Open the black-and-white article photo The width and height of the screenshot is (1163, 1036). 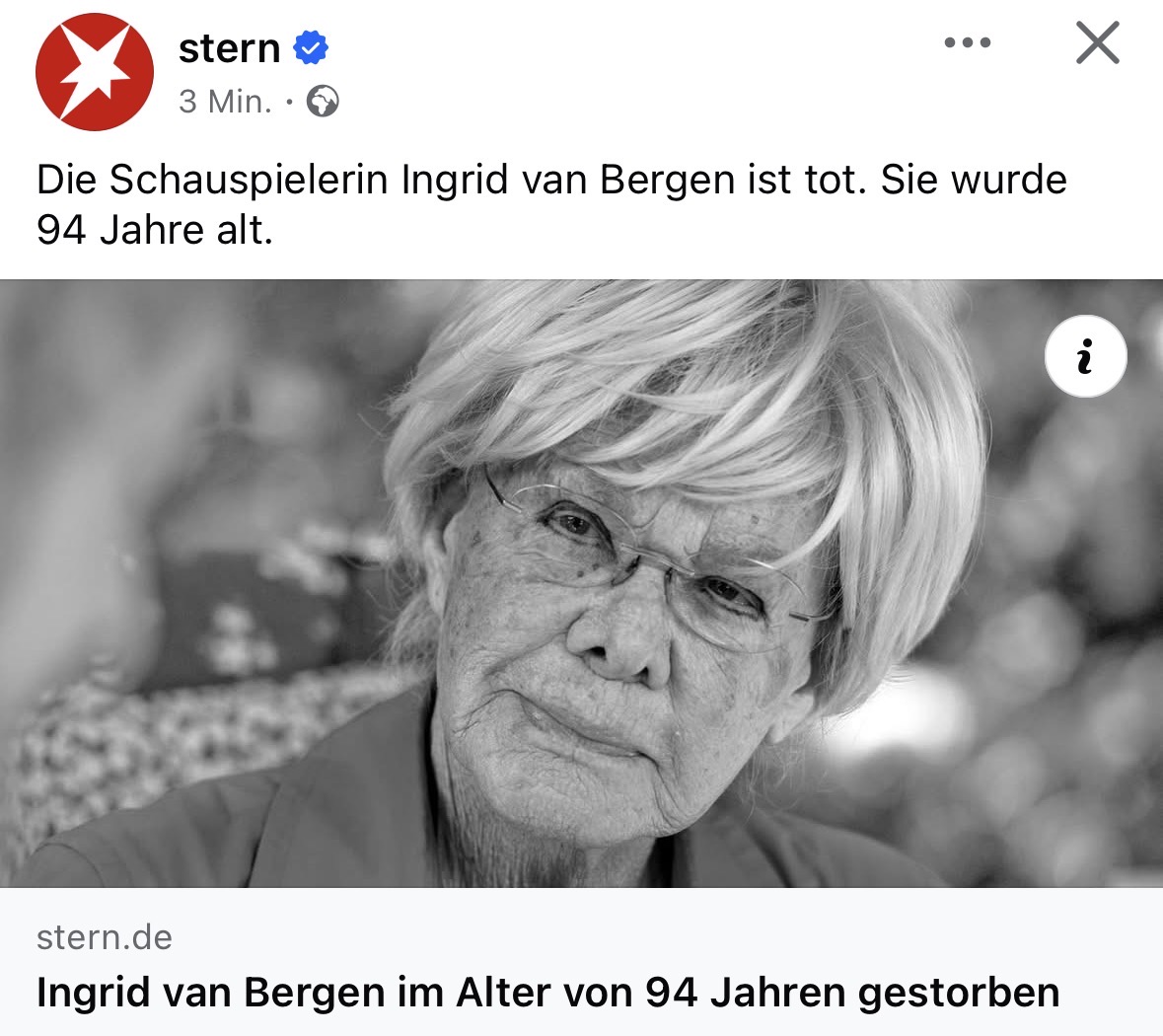pos(582,583)
